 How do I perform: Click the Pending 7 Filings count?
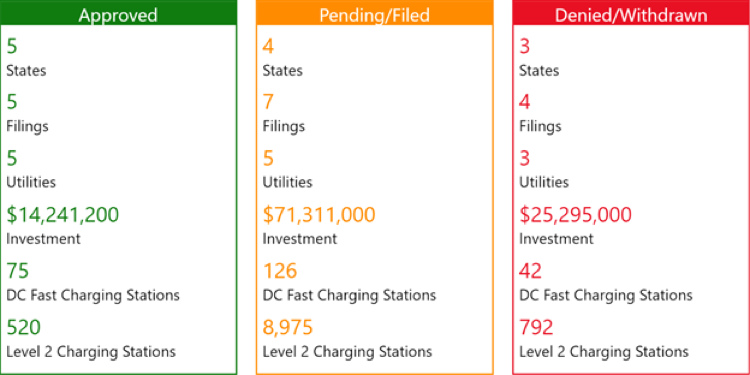tap(268, 102)
